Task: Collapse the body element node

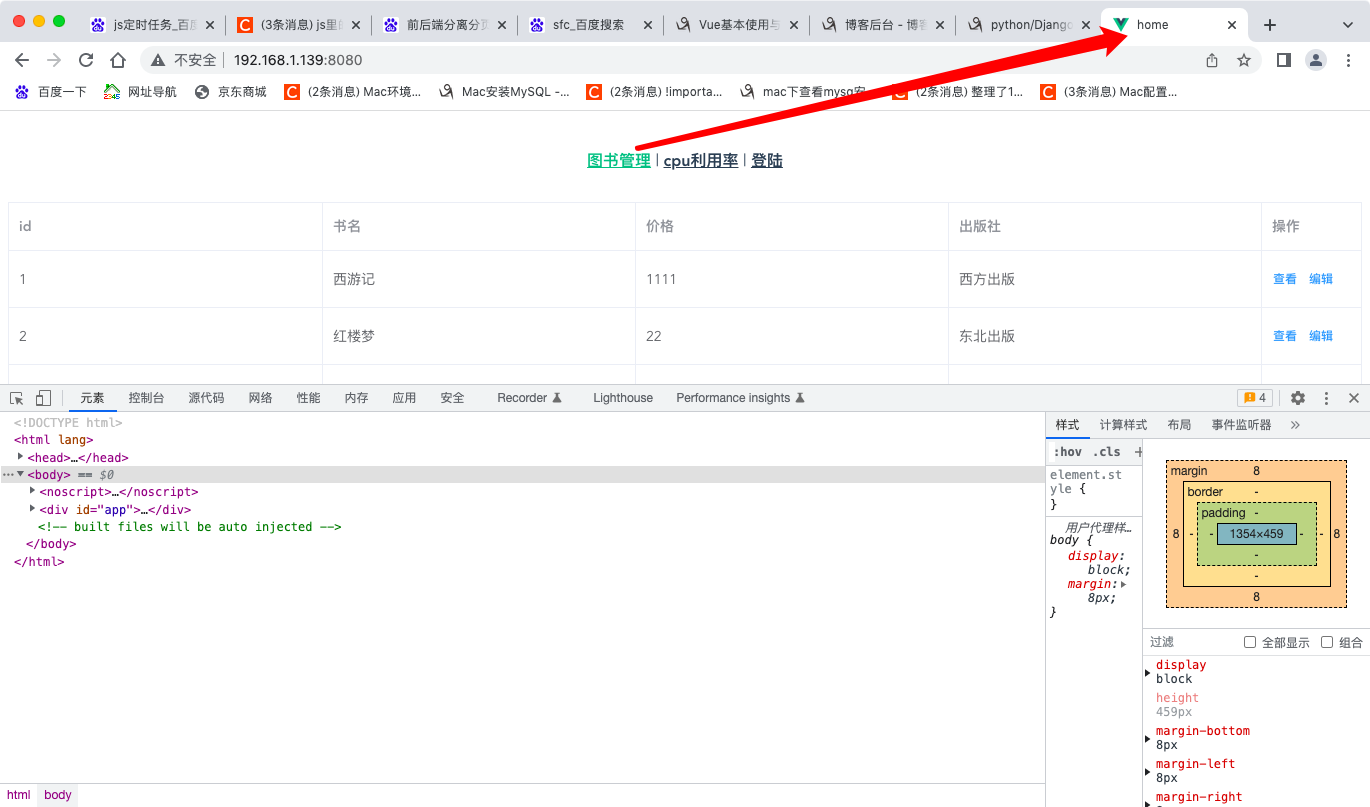Action: [x=21, y=474]
